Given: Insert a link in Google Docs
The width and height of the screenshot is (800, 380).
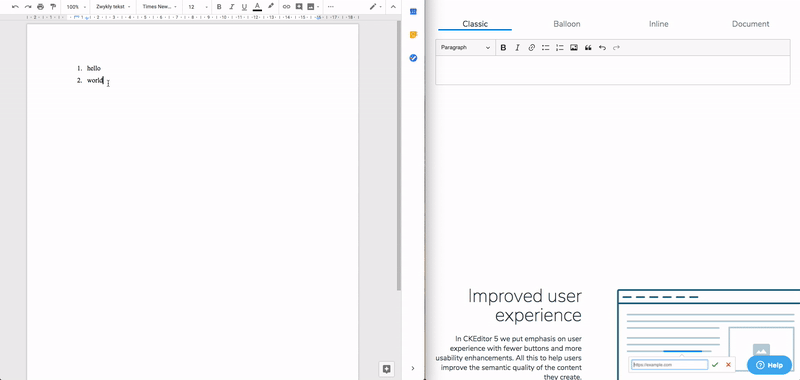Looking at the screenshot, I should click(x=286, y=7).
